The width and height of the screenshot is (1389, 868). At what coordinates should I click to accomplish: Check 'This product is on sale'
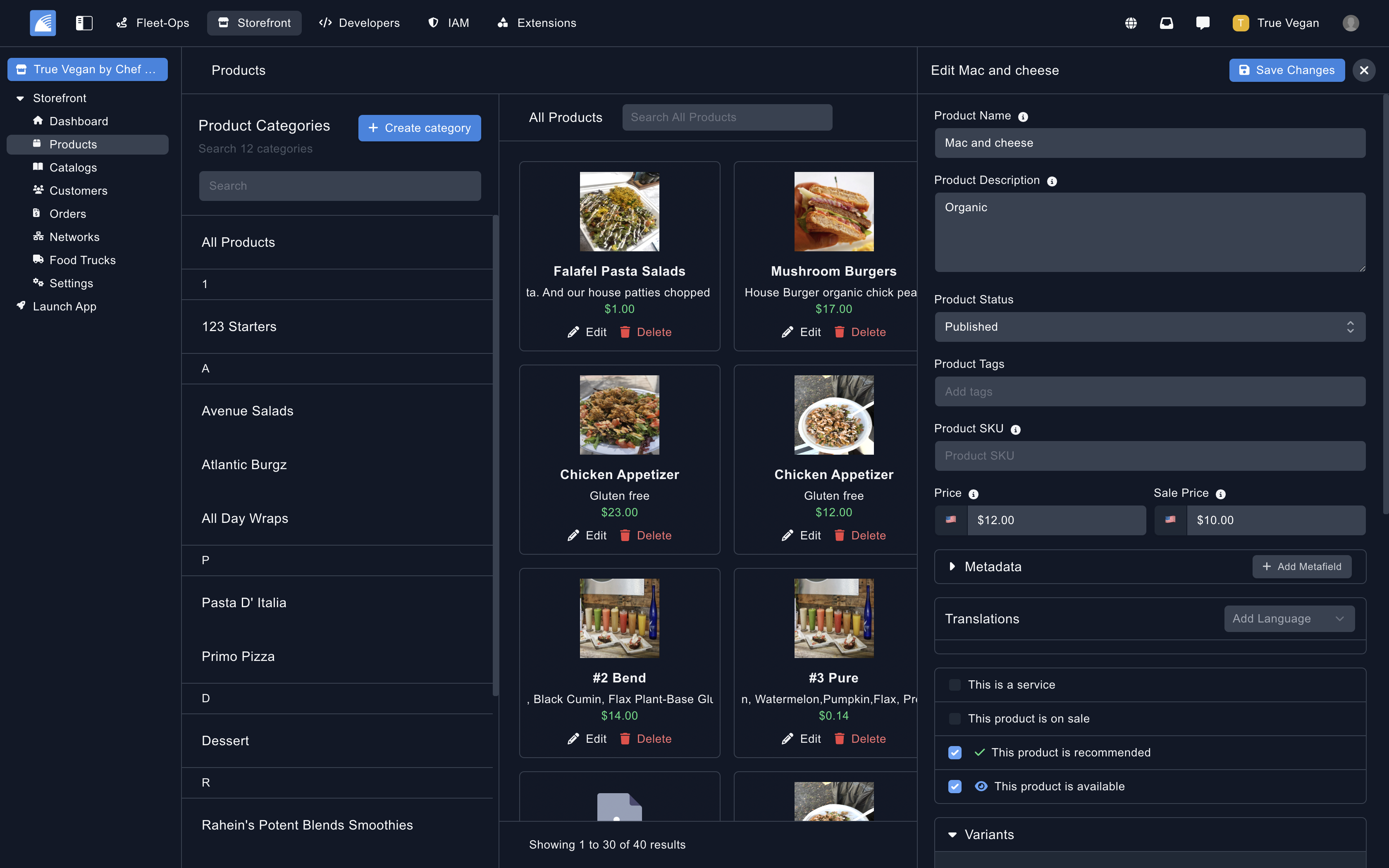[955, 719]
